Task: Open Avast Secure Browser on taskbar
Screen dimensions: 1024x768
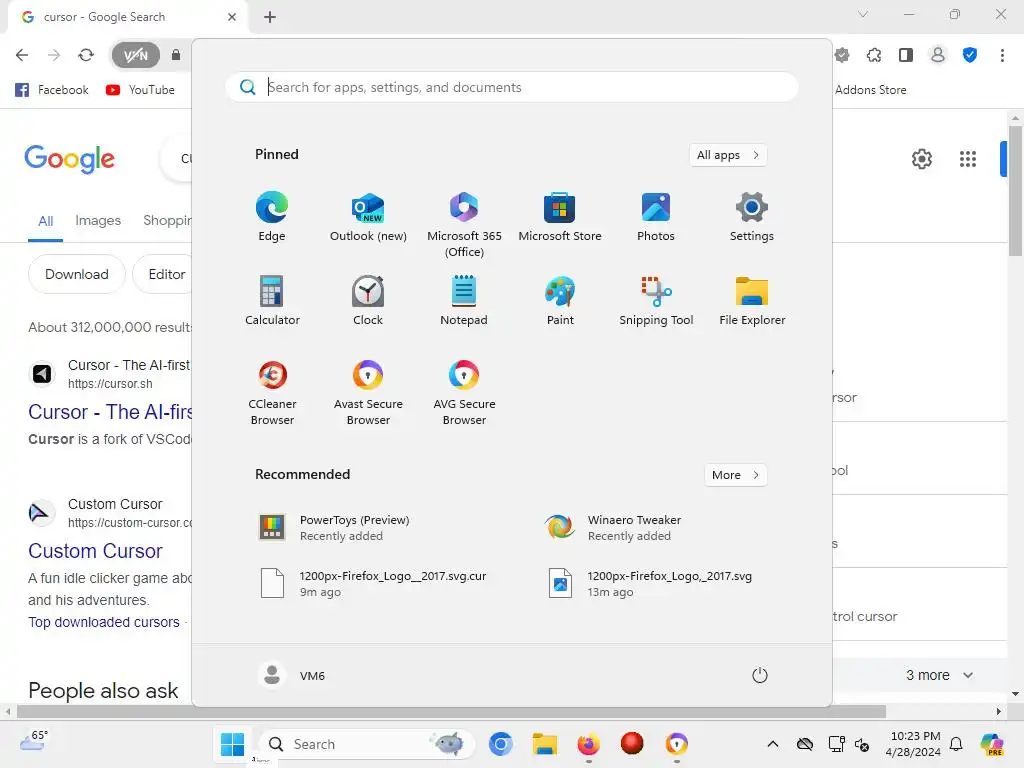Action: [677, 744]
